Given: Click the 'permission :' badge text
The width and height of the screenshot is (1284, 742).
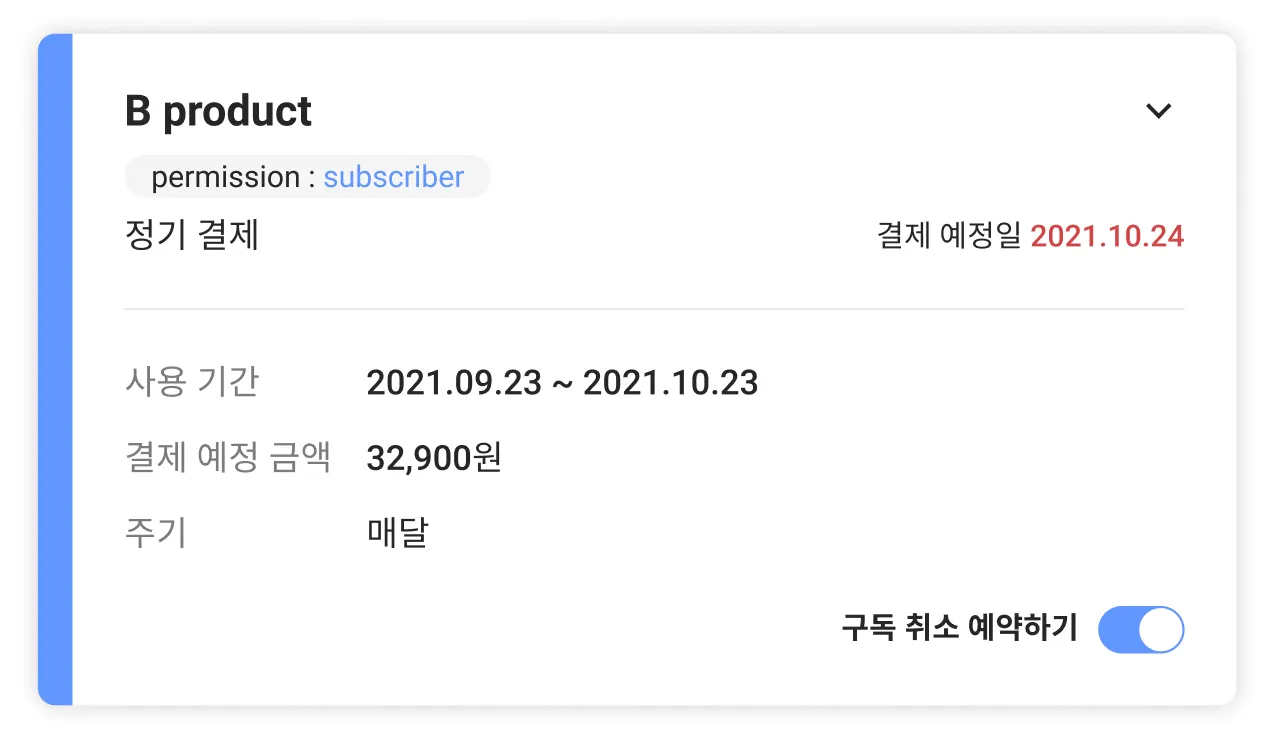Looking at the screenshot, I should (x=233, y=177).
